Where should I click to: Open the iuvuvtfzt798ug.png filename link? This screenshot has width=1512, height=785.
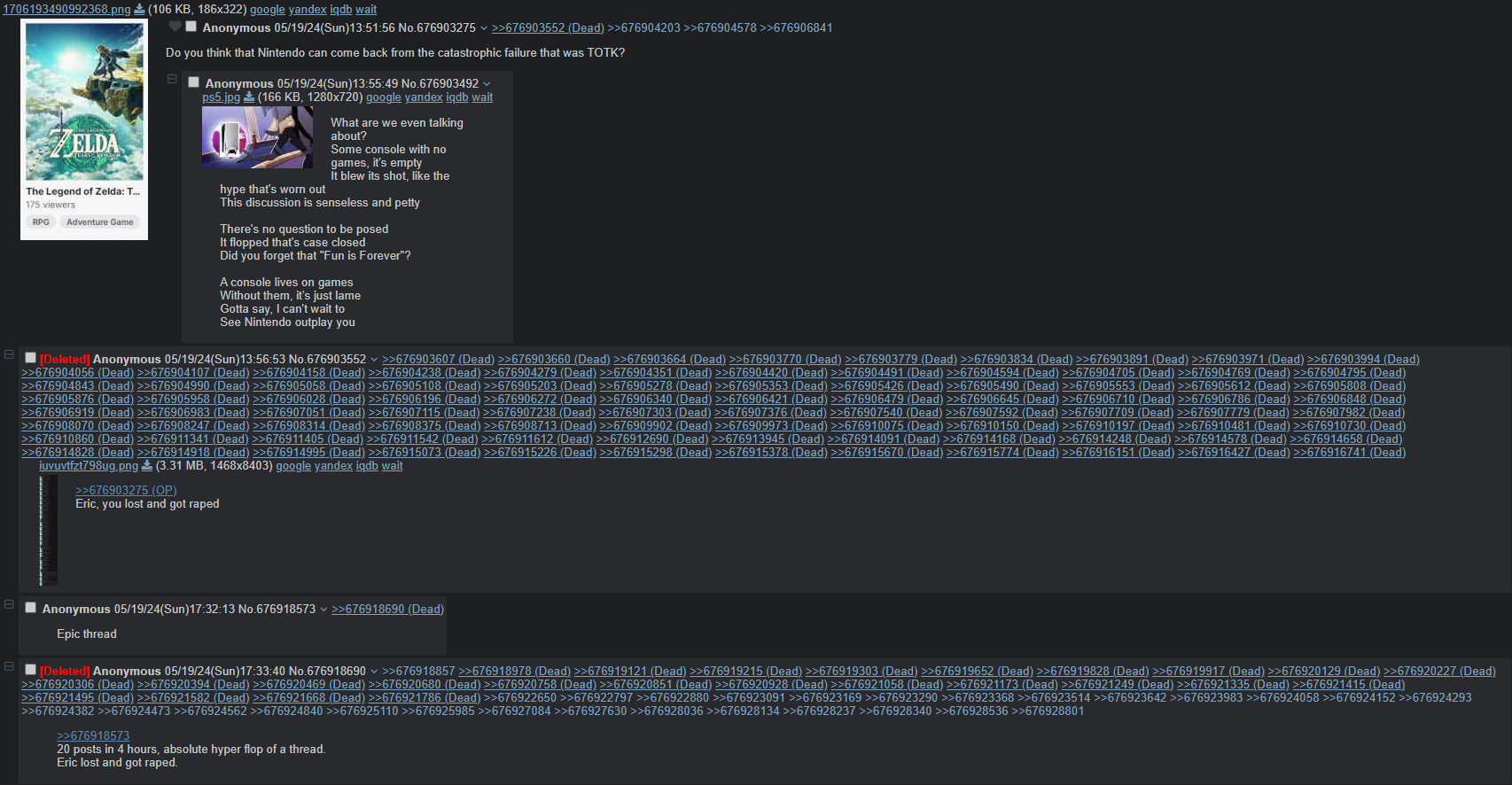coord(89,466)
